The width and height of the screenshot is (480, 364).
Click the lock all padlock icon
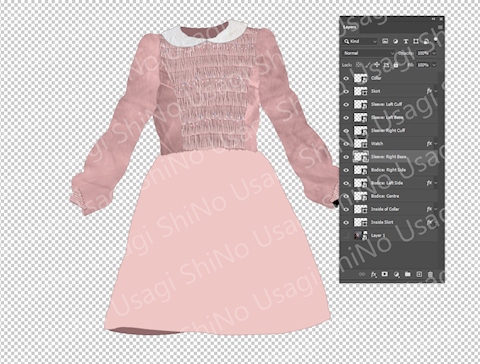pos(396,65)
